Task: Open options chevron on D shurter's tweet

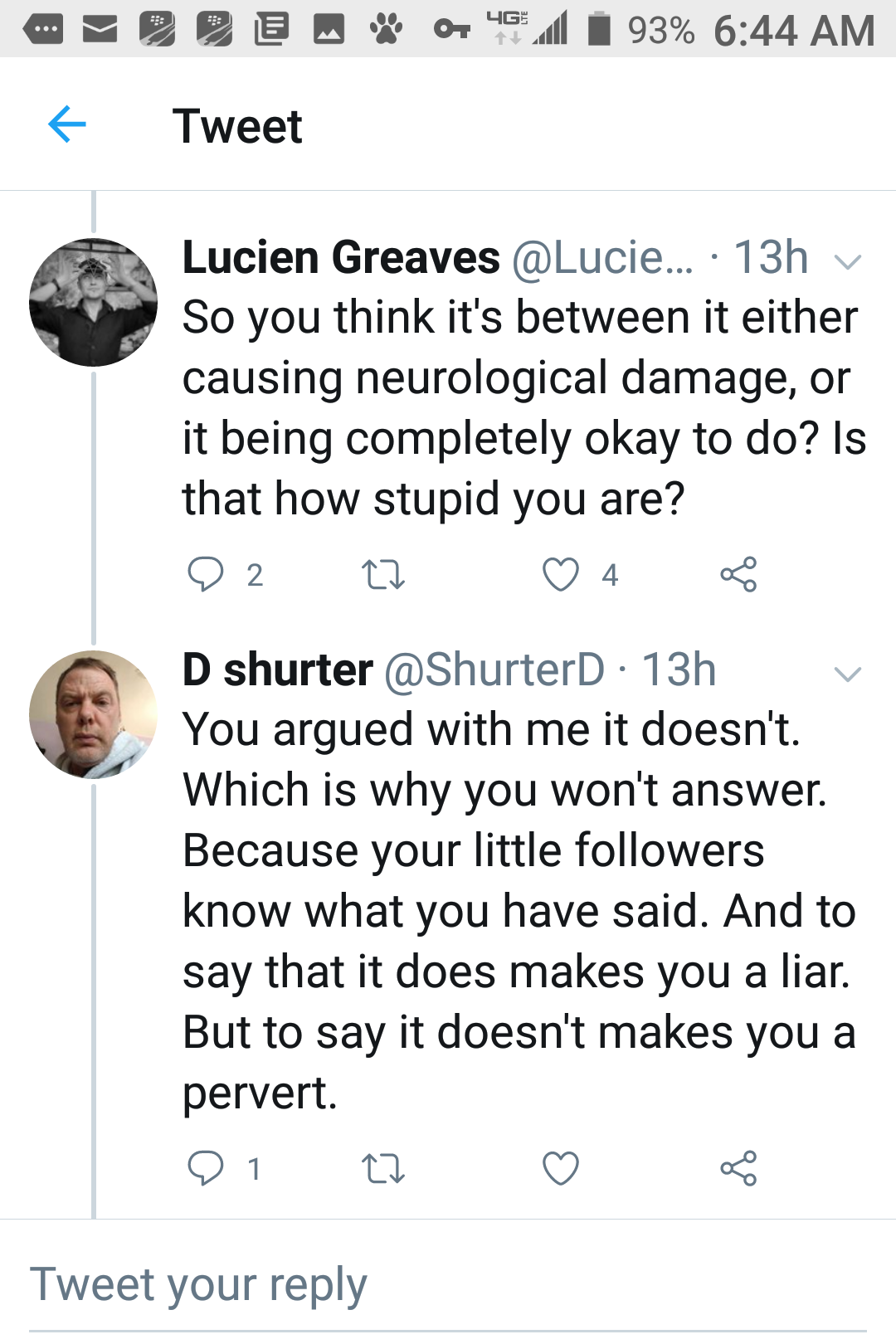Action: pyautogui.click(x=848, y=674)
